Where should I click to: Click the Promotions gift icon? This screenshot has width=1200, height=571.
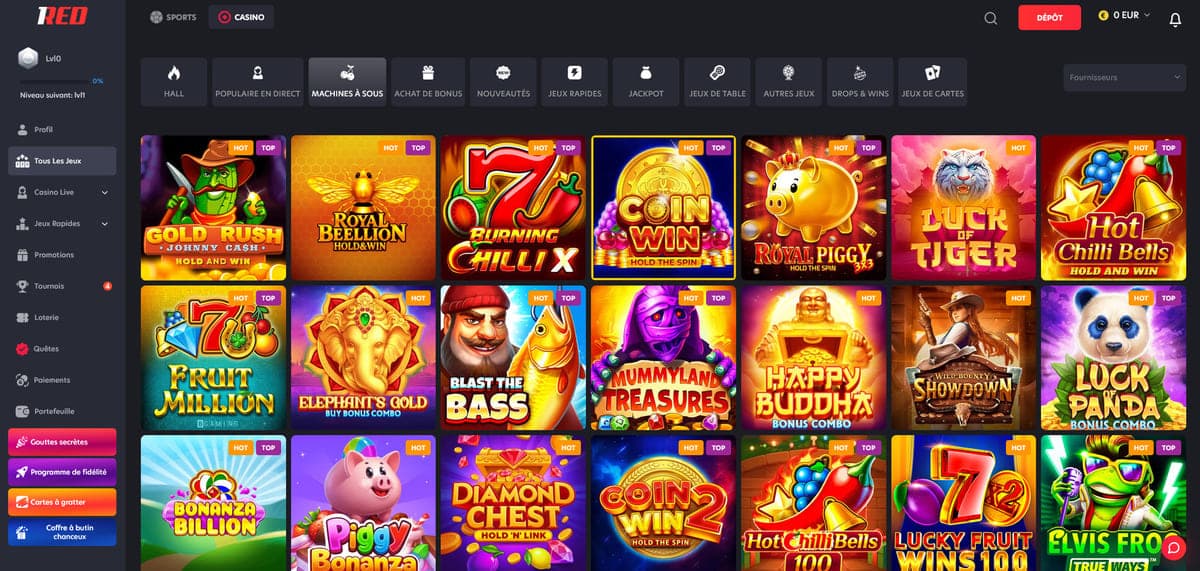[23, 255]
